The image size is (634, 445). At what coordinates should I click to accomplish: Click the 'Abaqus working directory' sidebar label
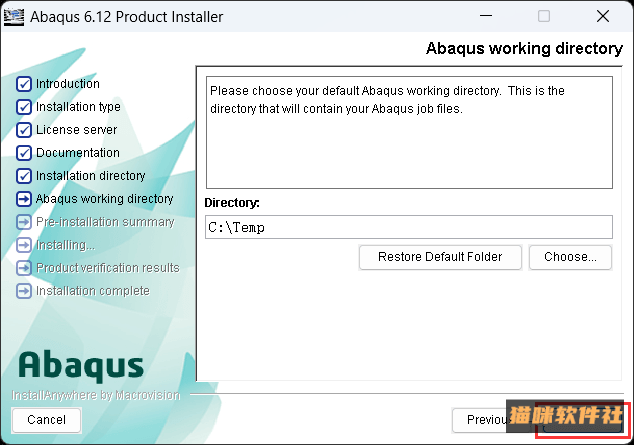click(104, 199)
